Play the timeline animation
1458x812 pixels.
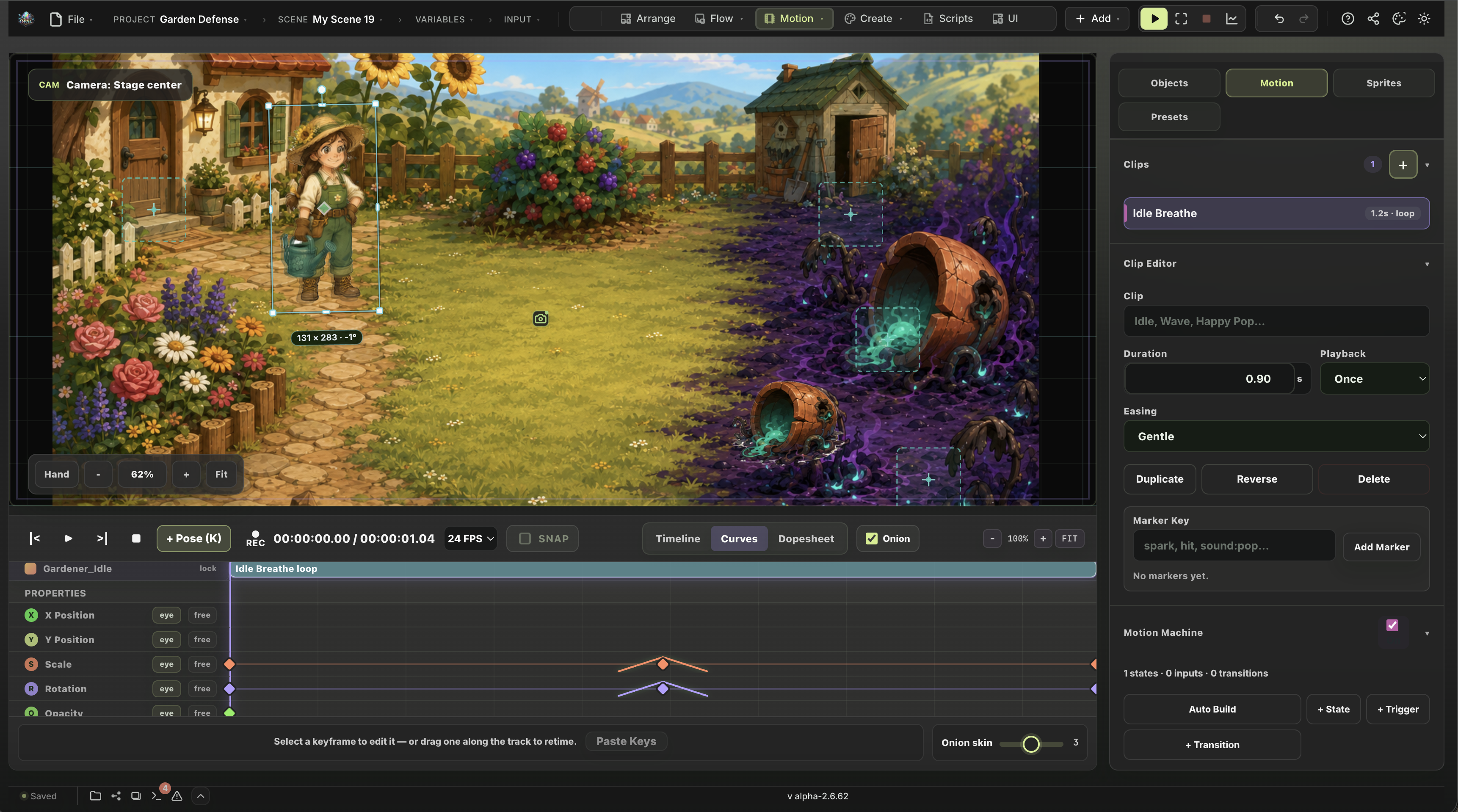pos(69,538)
